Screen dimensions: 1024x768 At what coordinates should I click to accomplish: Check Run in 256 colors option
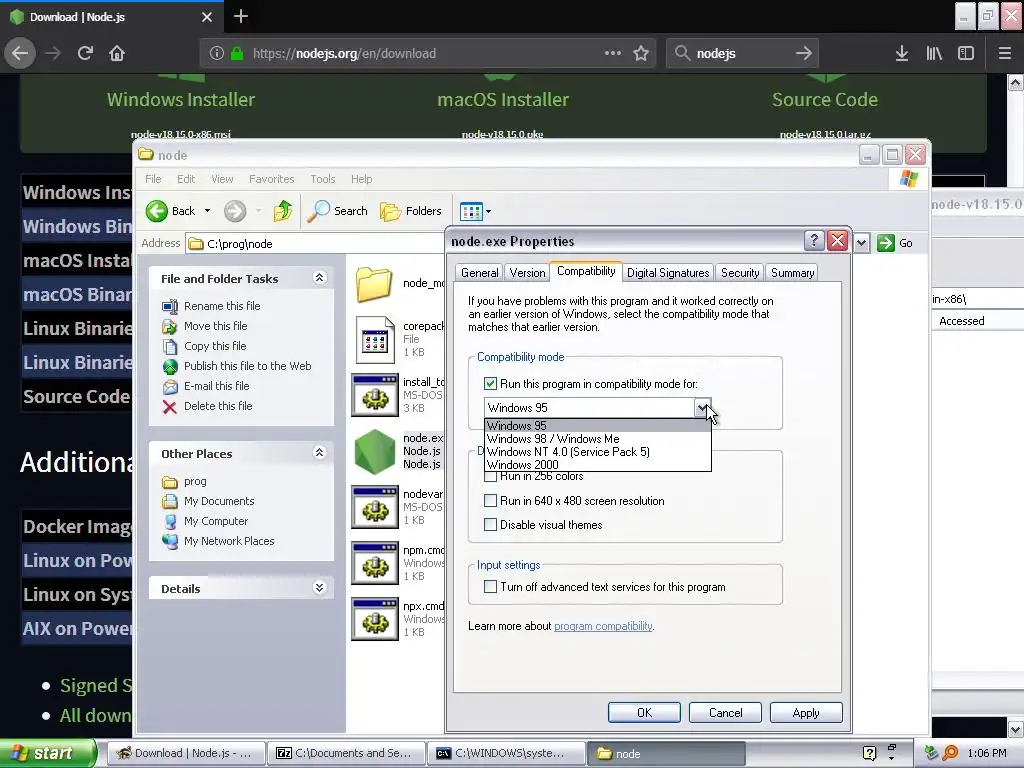(x=490, y=477)
